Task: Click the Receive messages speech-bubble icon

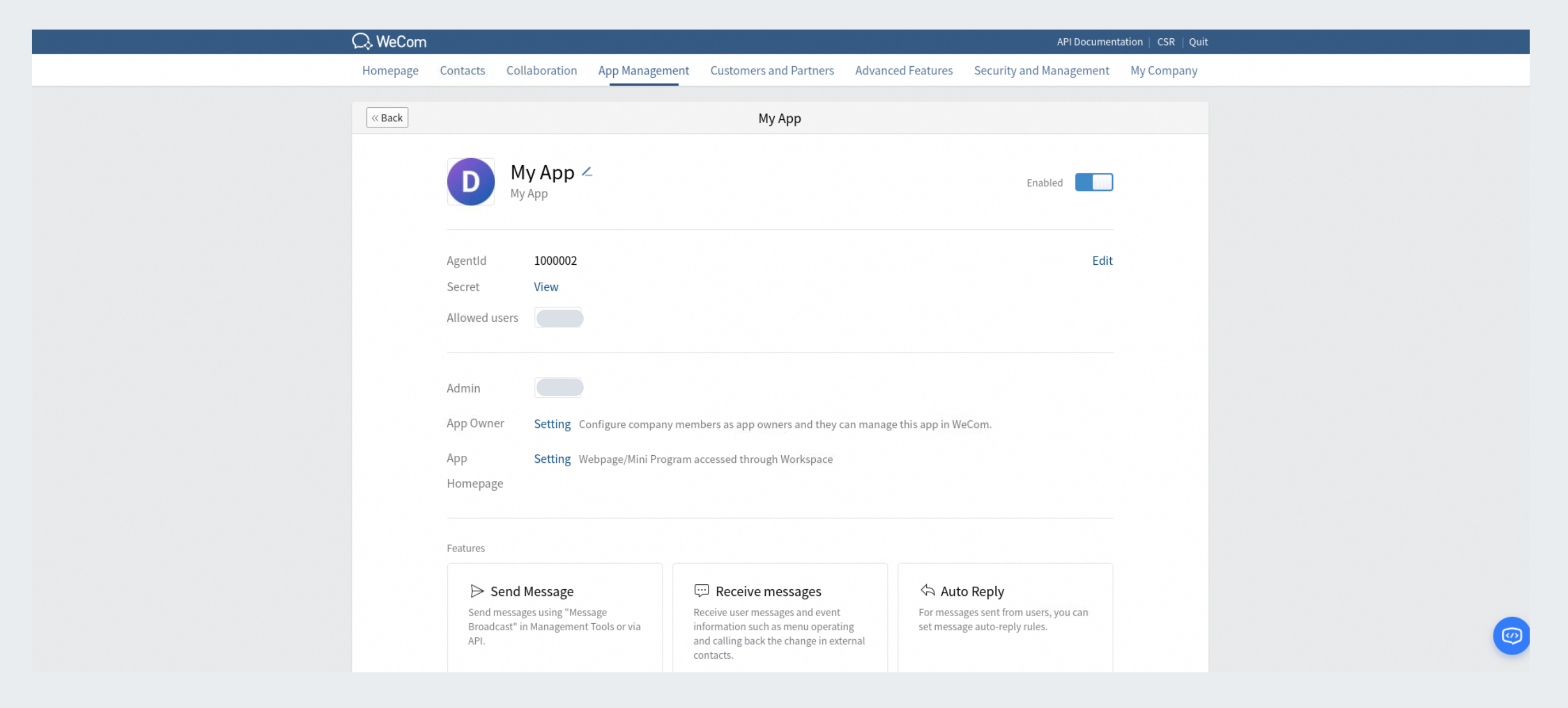Action: (x=701, y=590)
